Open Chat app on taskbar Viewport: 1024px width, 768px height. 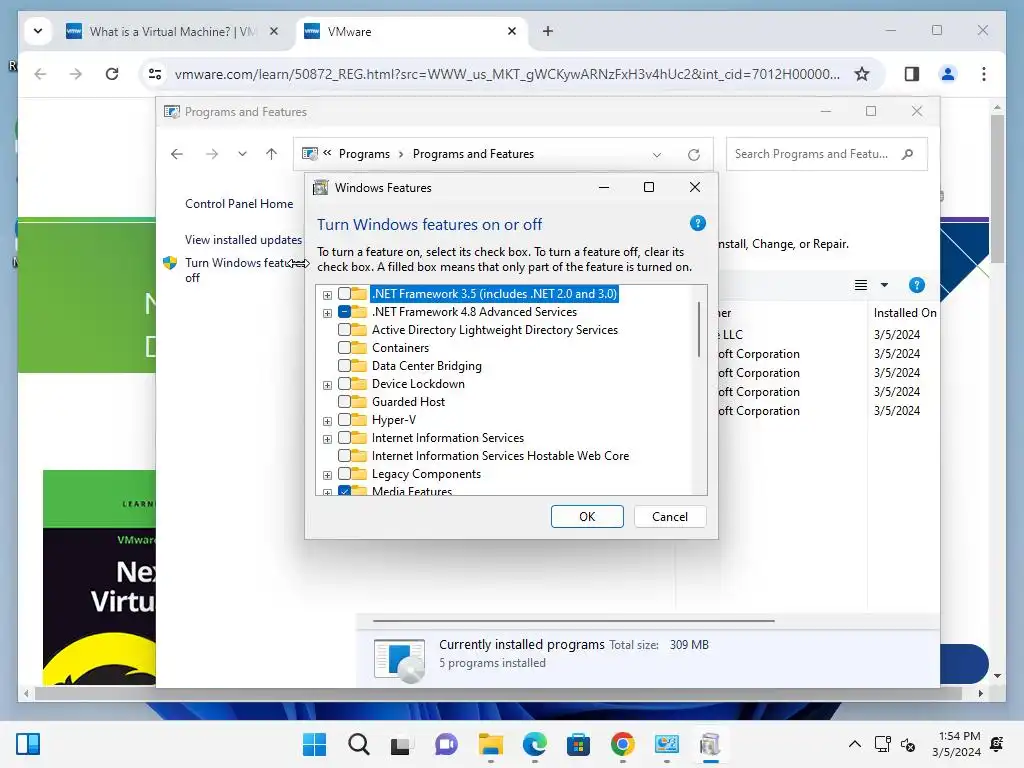coord(446,744)
